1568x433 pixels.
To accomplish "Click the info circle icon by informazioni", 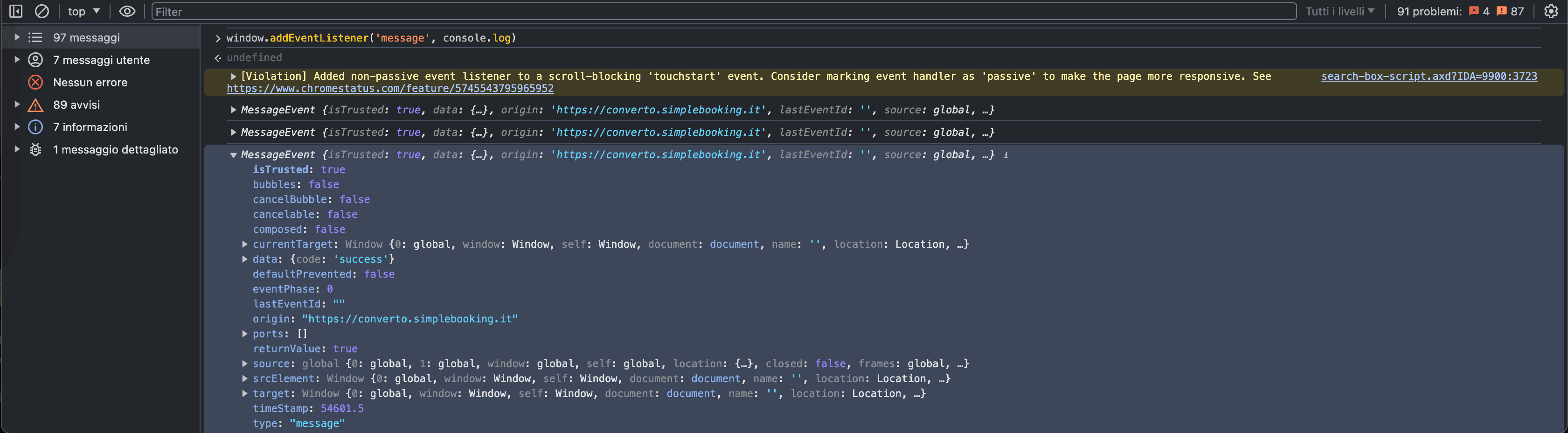I will pos(35,126).
